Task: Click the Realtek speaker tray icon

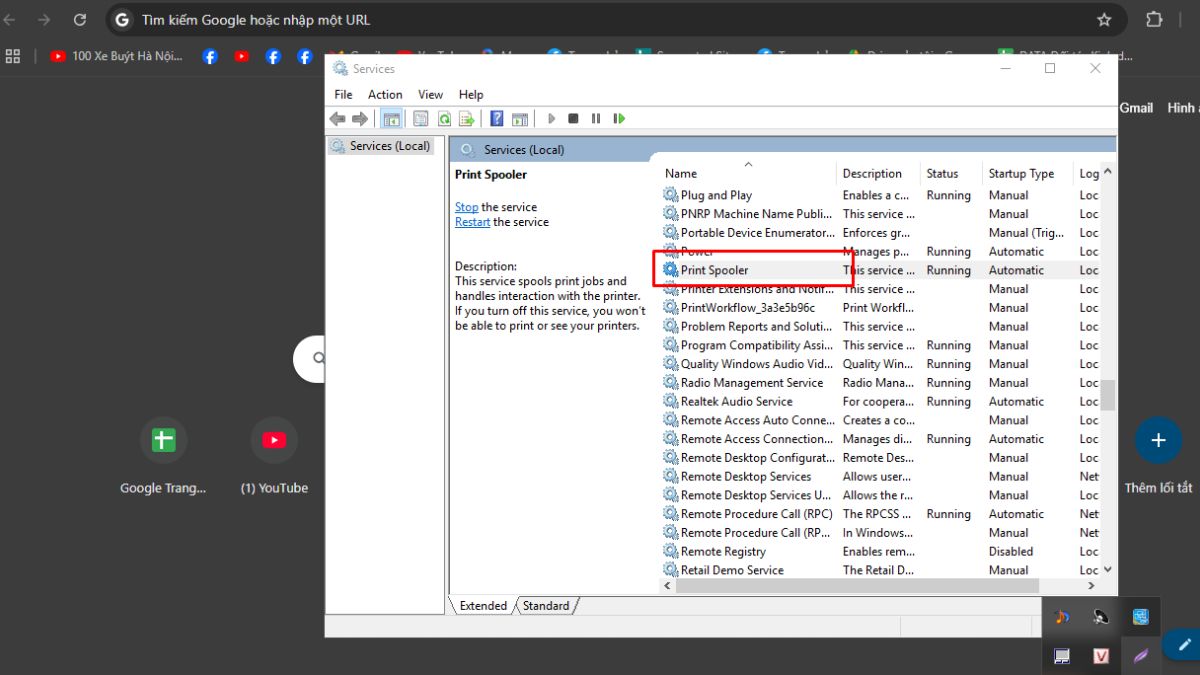Action: 1101,617
